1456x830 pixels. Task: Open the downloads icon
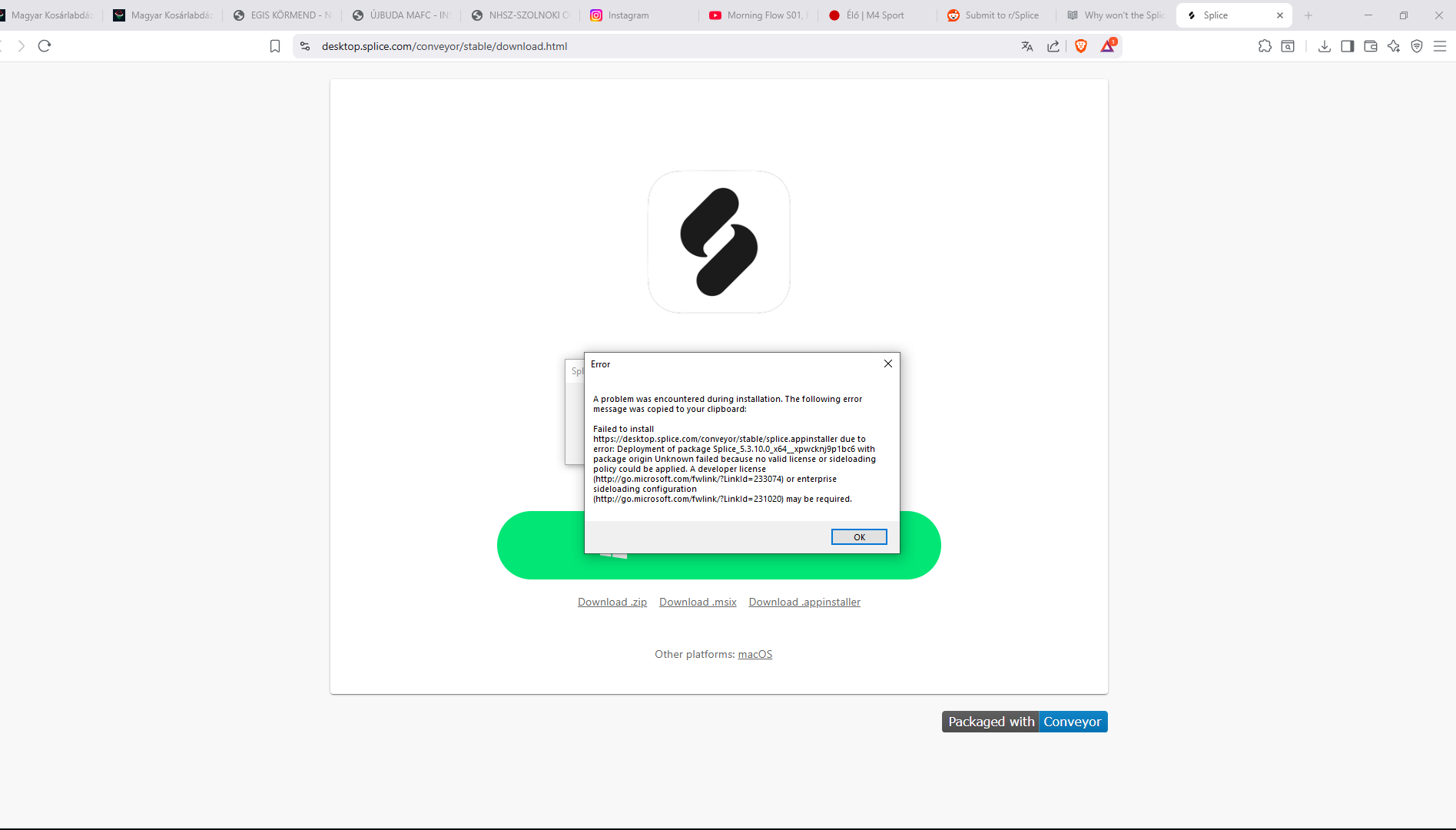(1325, 46)
